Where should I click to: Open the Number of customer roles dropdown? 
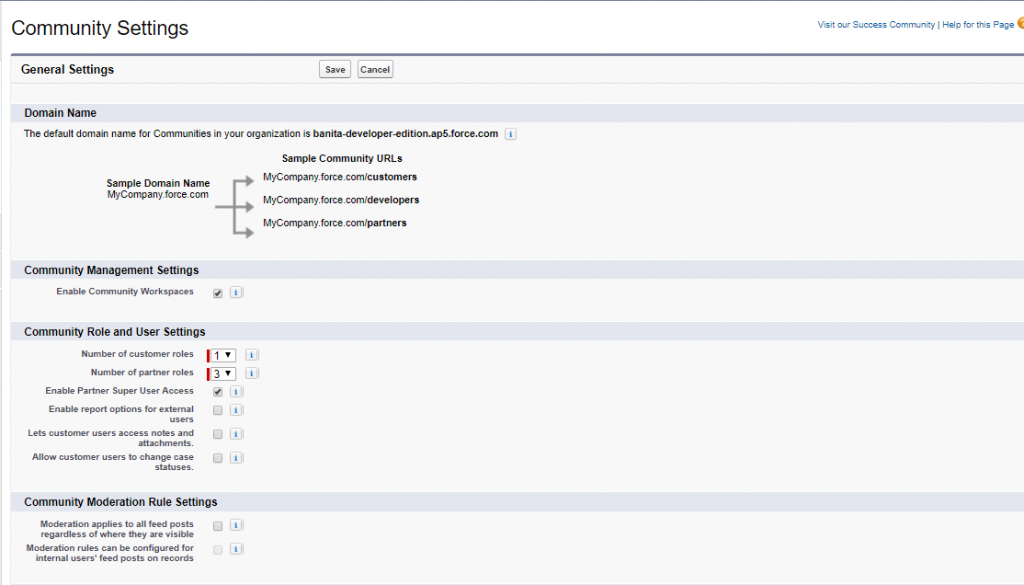(x=223, y=355)
